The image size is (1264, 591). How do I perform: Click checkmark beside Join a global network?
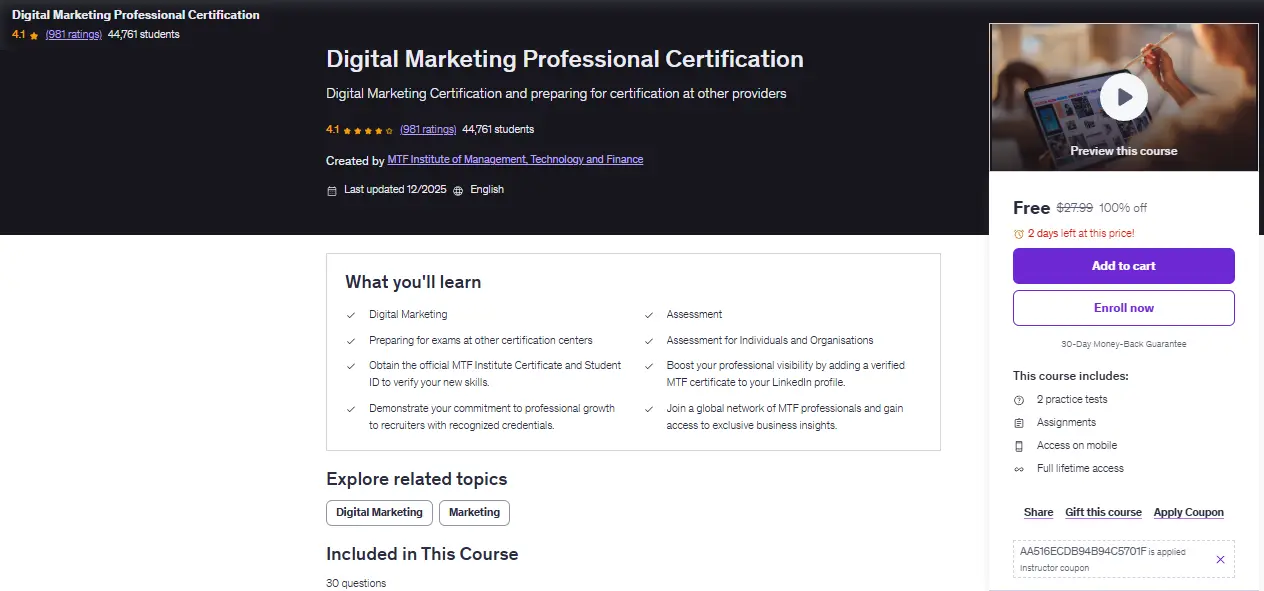[x=649, y=409]
